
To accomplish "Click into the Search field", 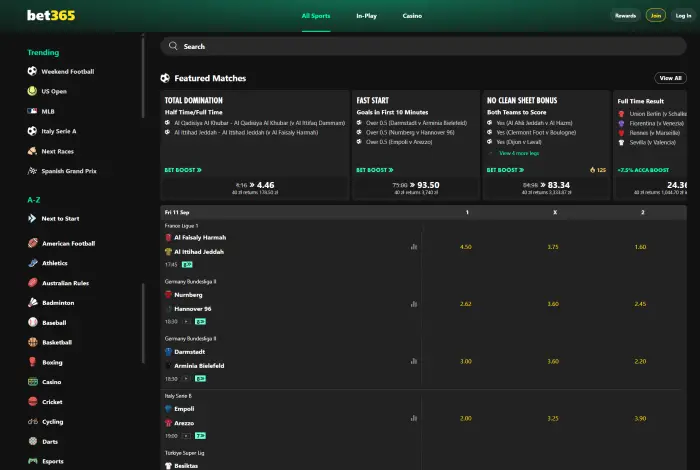I will [x=423, y=46].
